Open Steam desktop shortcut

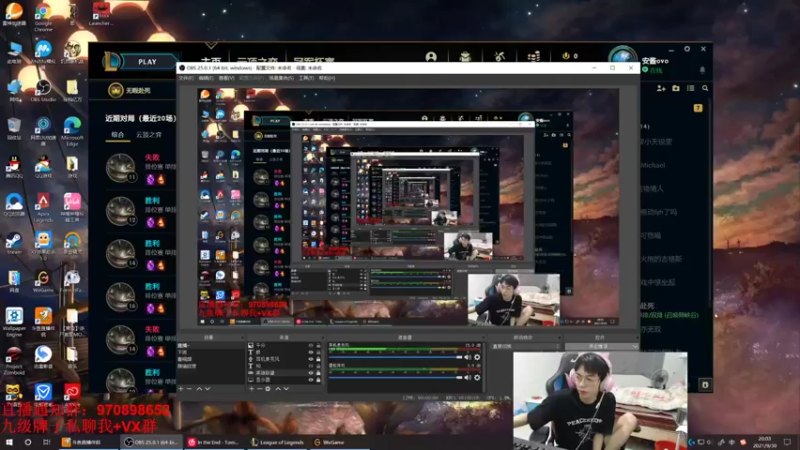14,243
